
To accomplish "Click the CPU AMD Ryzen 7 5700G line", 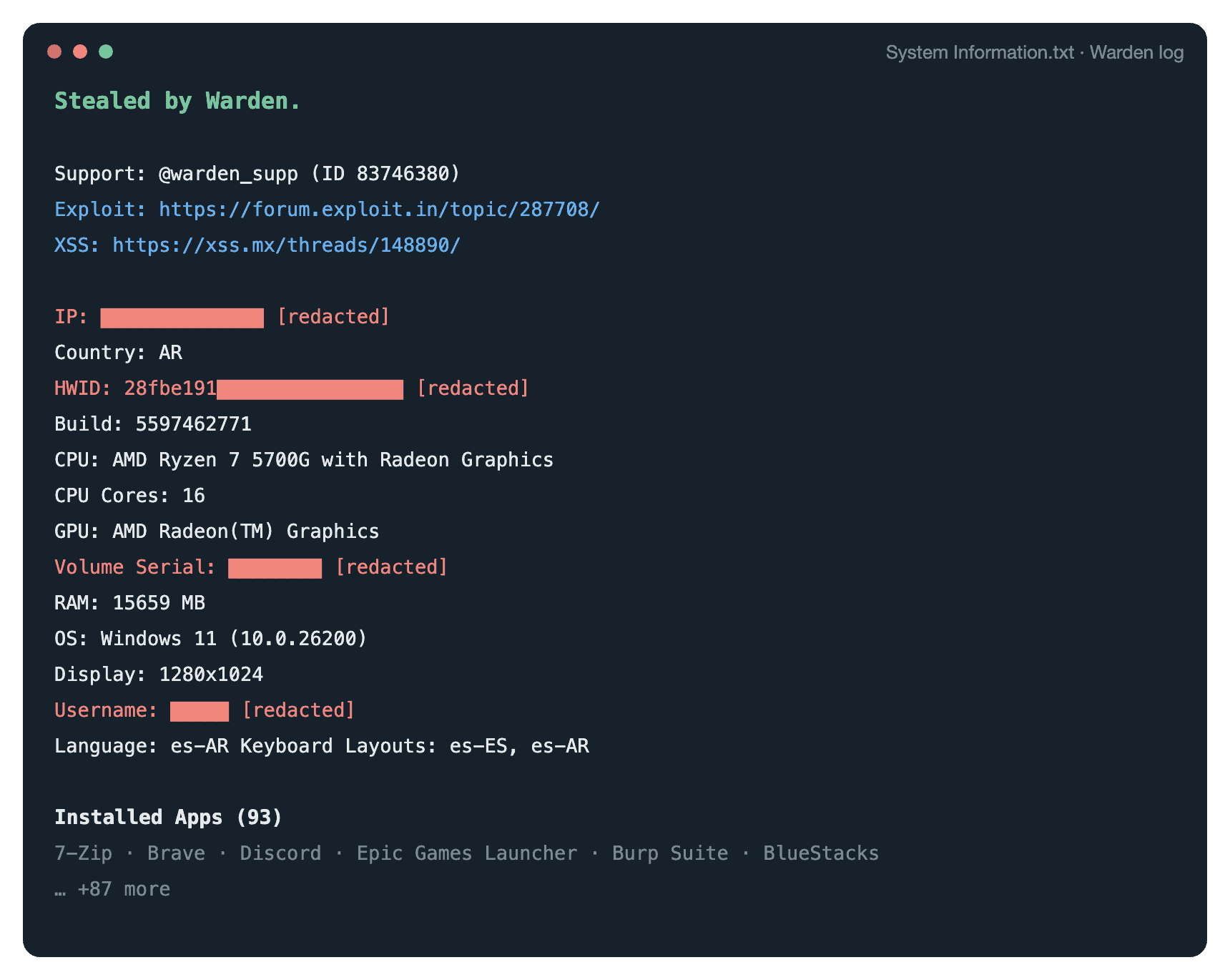I will (x=304, y=460).
